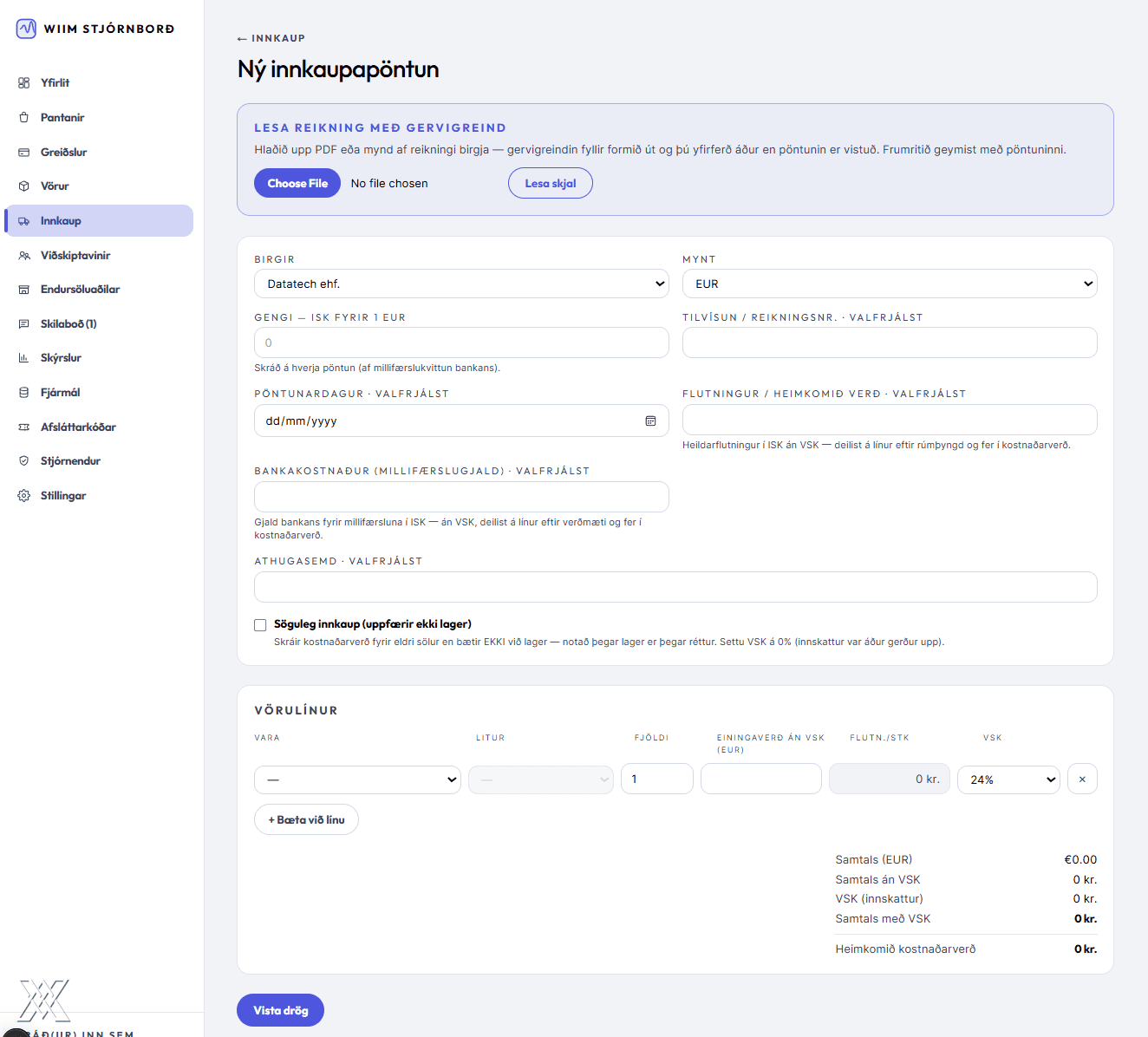Focus the Flutningur / Heimkomið verð field

click(x=890, y=420)
